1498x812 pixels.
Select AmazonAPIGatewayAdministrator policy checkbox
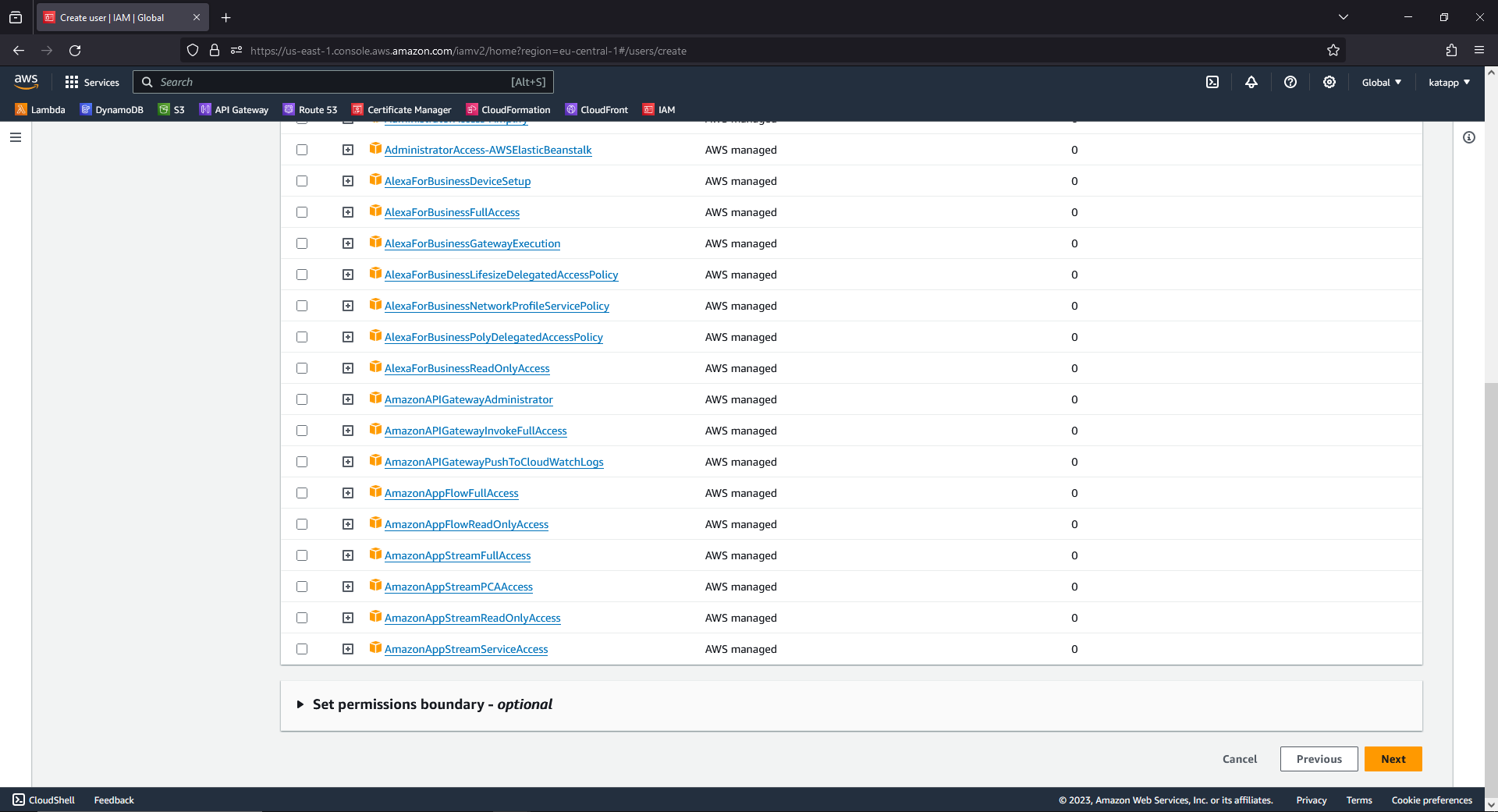(x=302, y=399)
